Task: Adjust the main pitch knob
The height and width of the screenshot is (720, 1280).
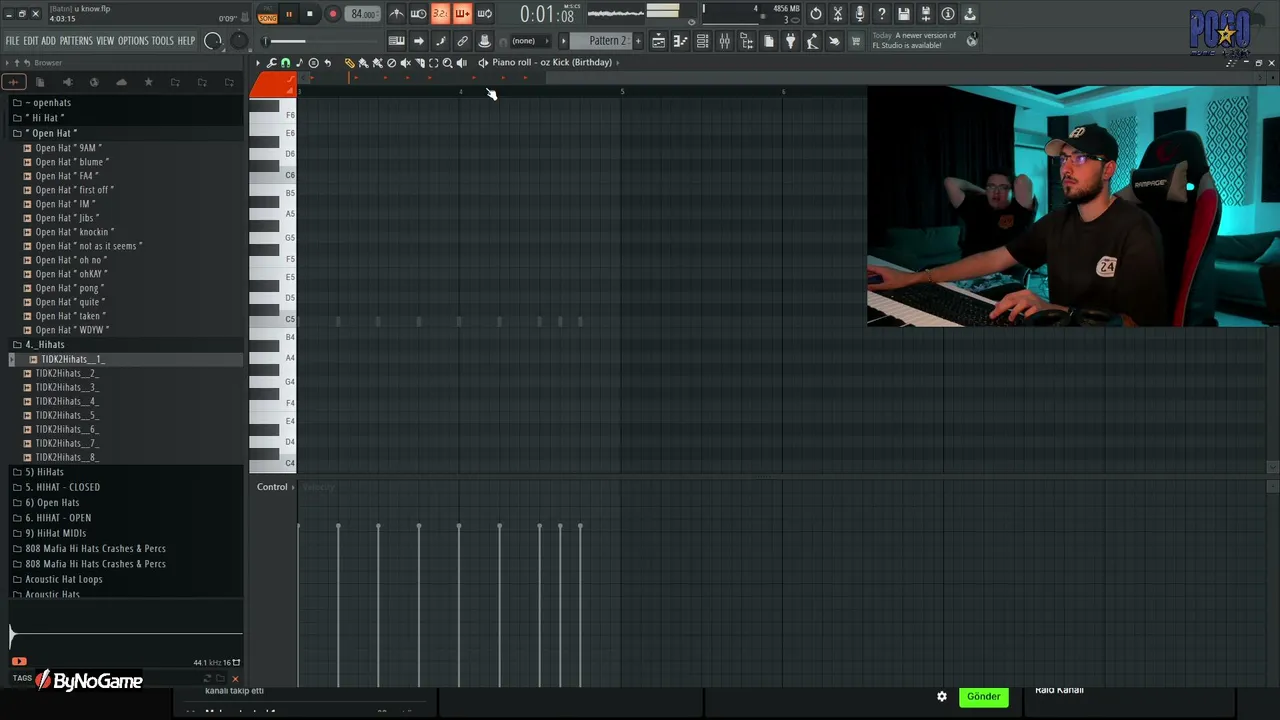Action: pyautogui.click(x=239, y=41)
